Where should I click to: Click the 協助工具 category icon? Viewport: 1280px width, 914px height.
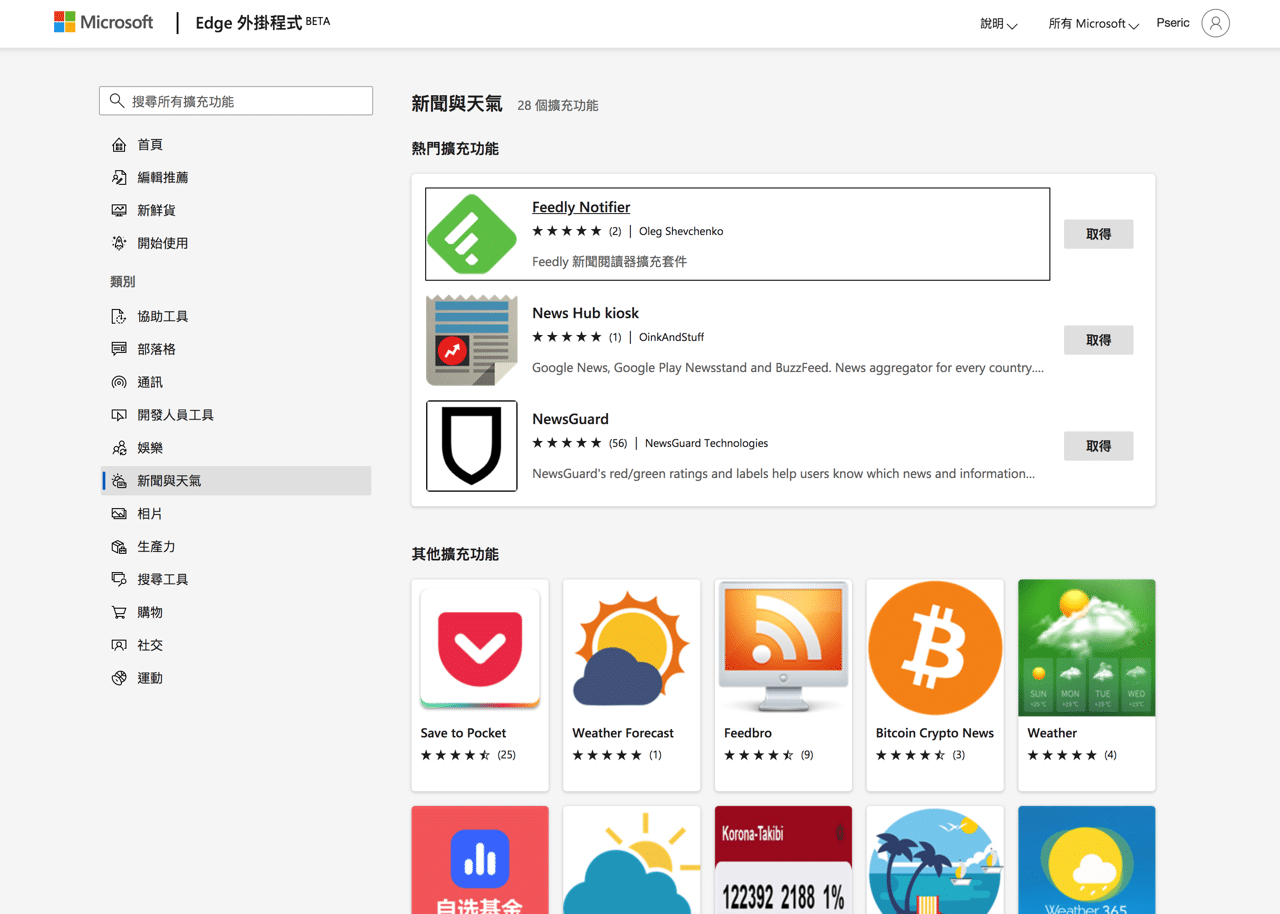pos(119,317)
